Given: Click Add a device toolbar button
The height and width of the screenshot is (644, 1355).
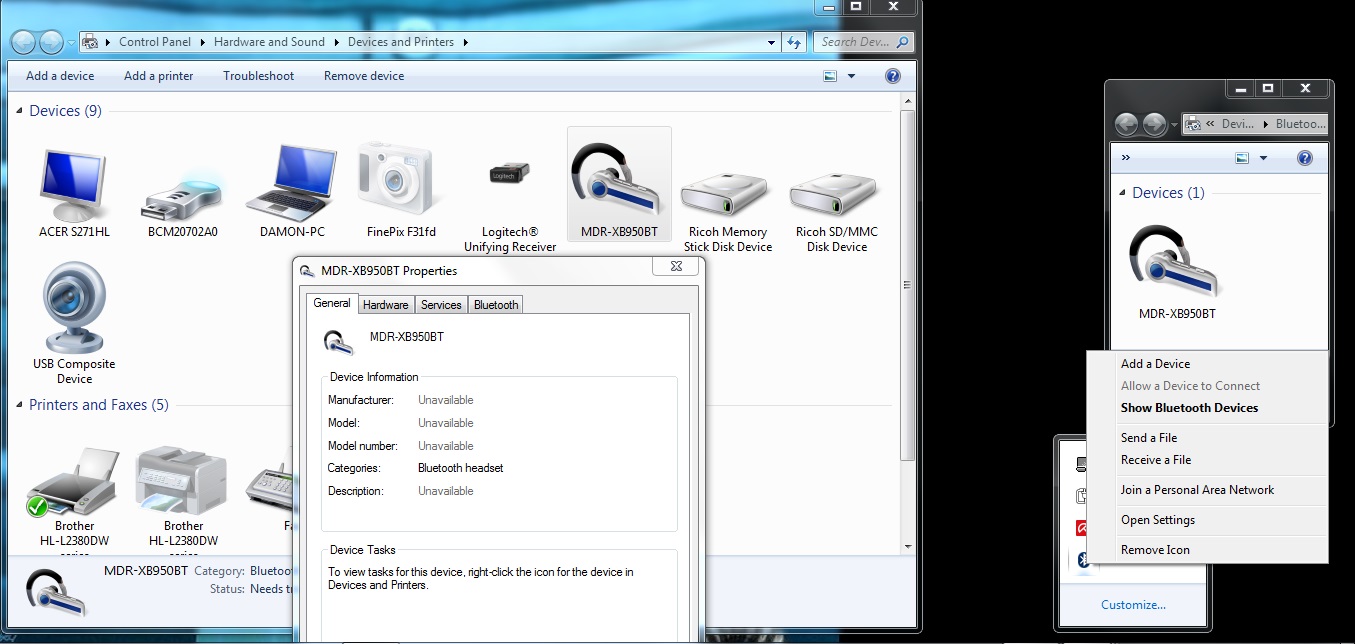Looking at the screenshot, I should (x=60, y=76).
